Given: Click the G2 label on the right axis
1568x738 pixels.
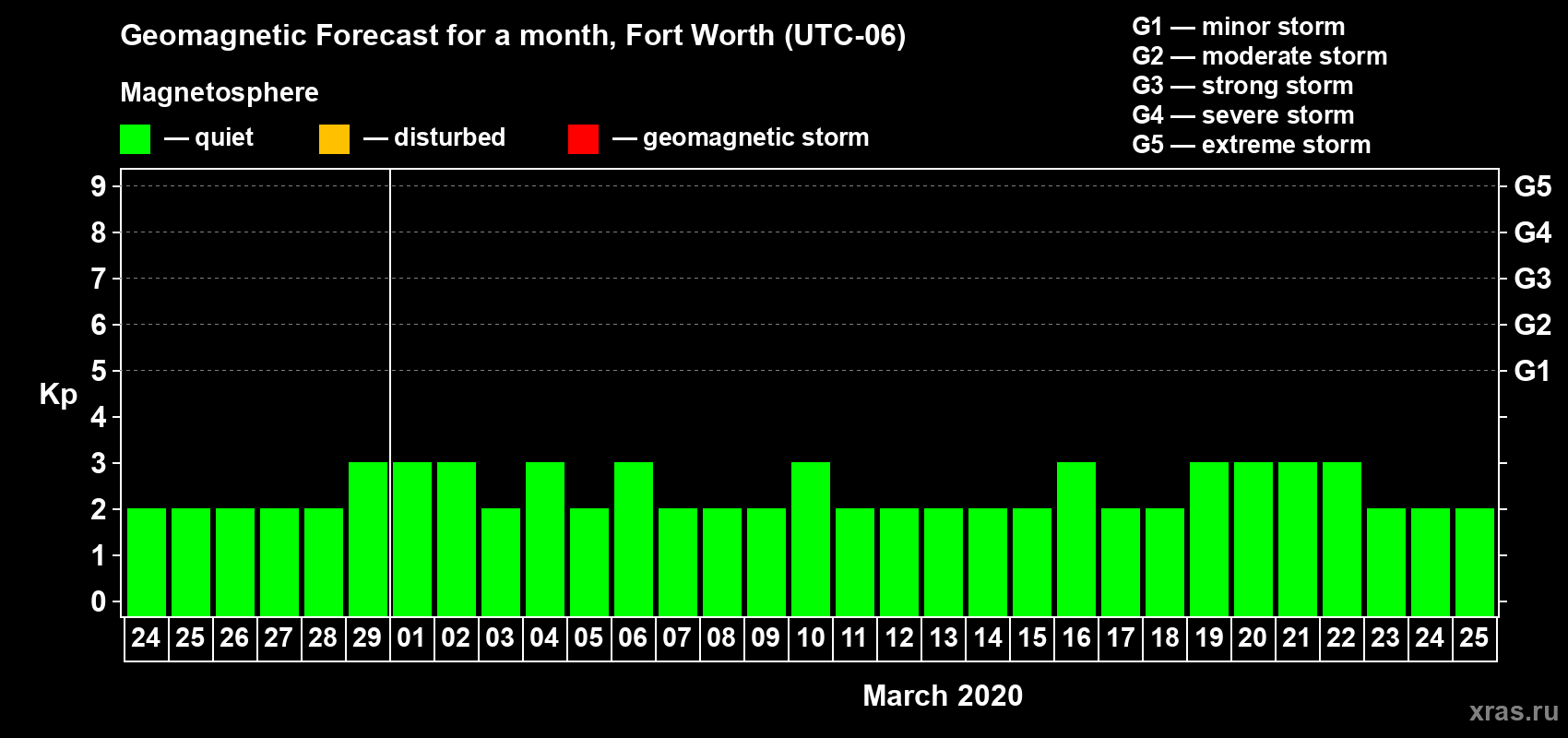Looking at the screenshot, I should (1533, 325).
